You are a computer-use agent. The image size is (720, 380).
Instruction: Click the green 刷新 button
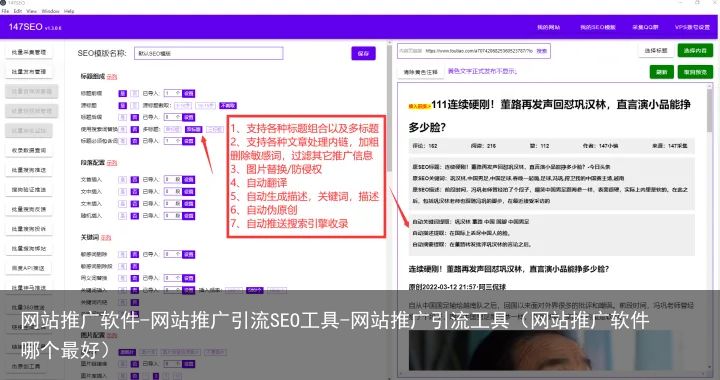[661, 72]
